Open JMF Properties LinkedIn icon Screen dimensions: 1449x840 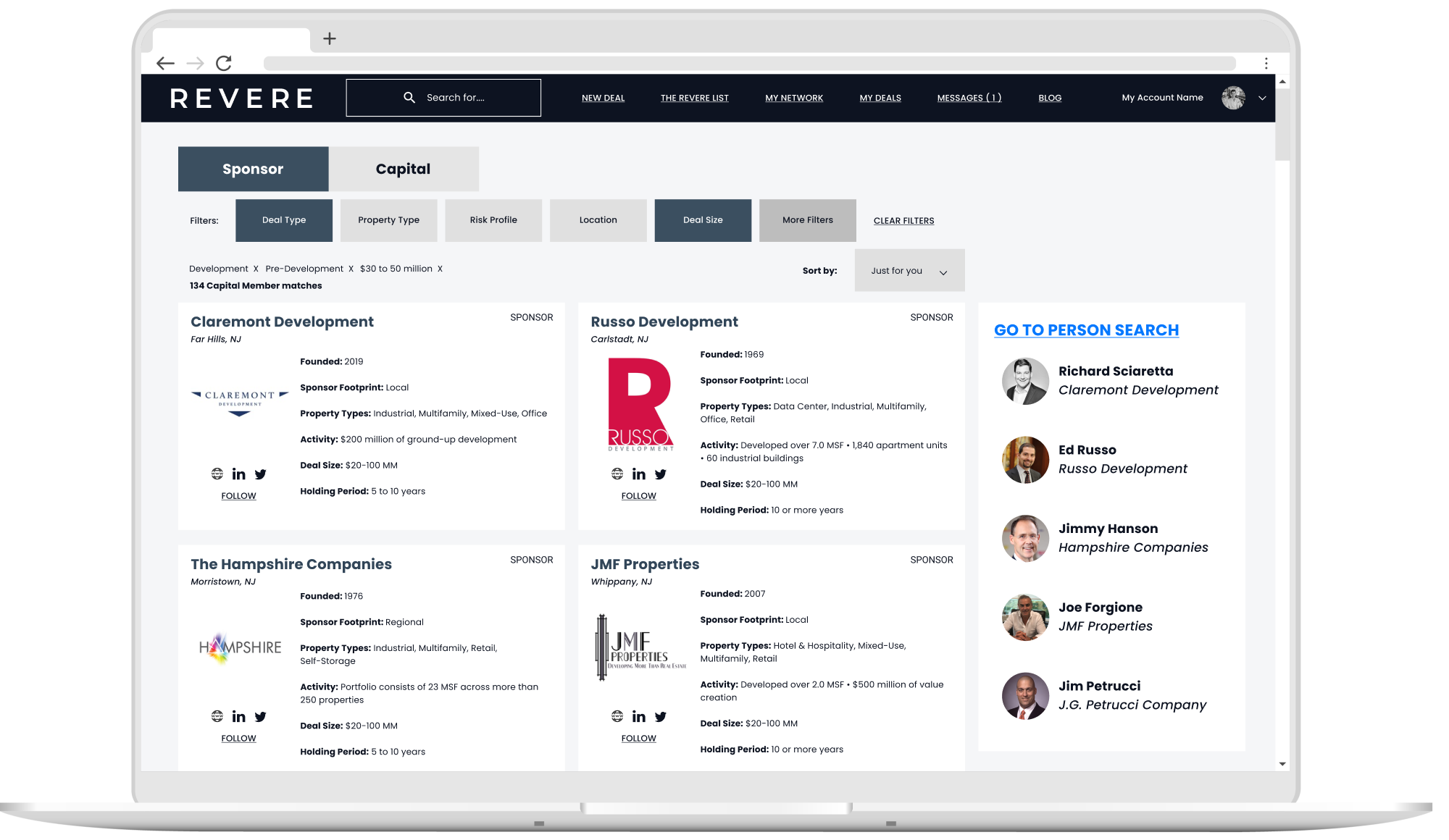pyautogui.click(x=638, y=716)
